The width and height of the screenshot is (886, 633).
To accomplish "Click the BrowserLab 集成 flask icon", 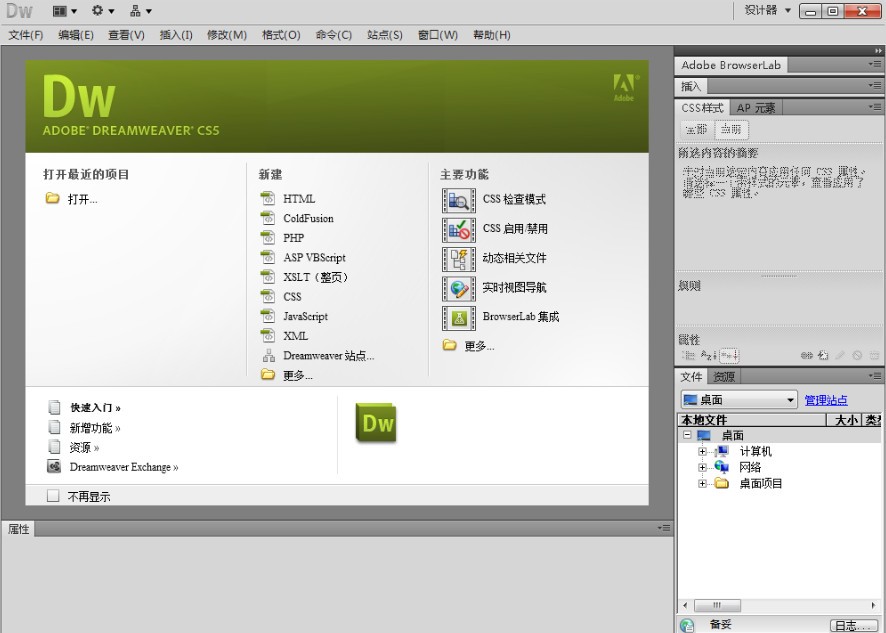I will [x=458, y=318].
